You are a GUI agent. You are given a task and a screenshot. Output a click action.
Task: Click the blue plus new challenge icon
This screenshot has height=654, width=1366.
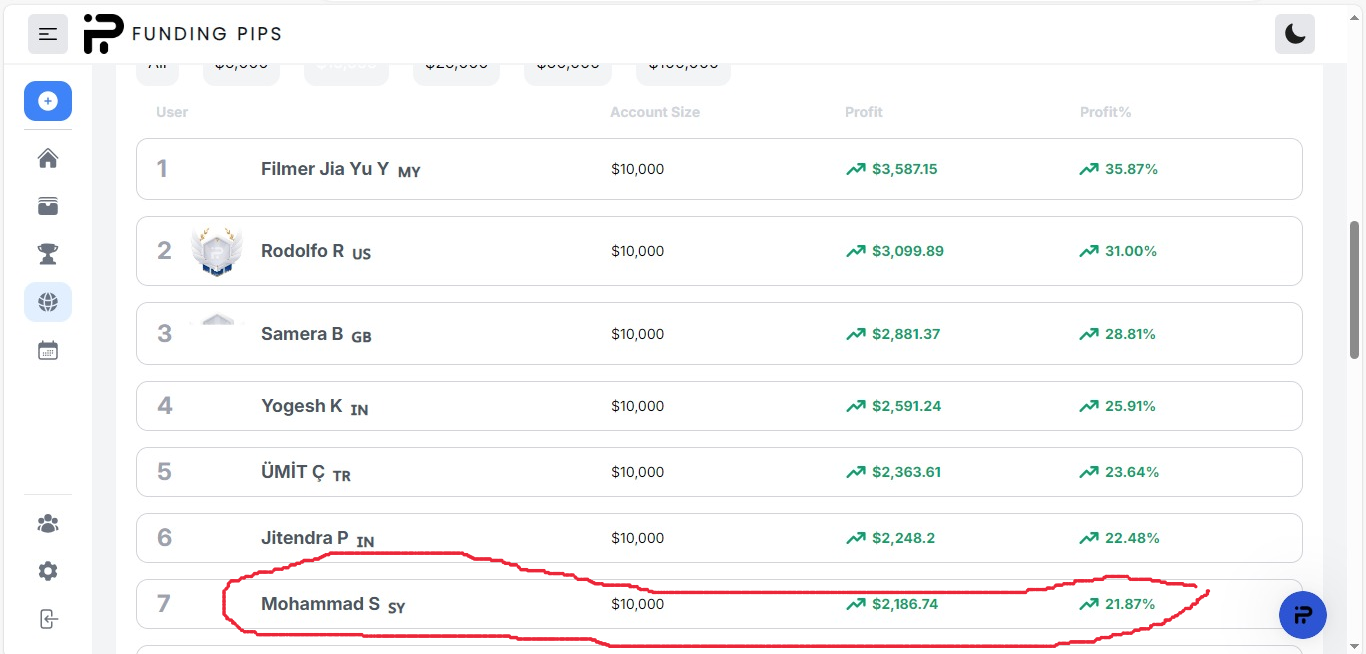click(48, 101)
